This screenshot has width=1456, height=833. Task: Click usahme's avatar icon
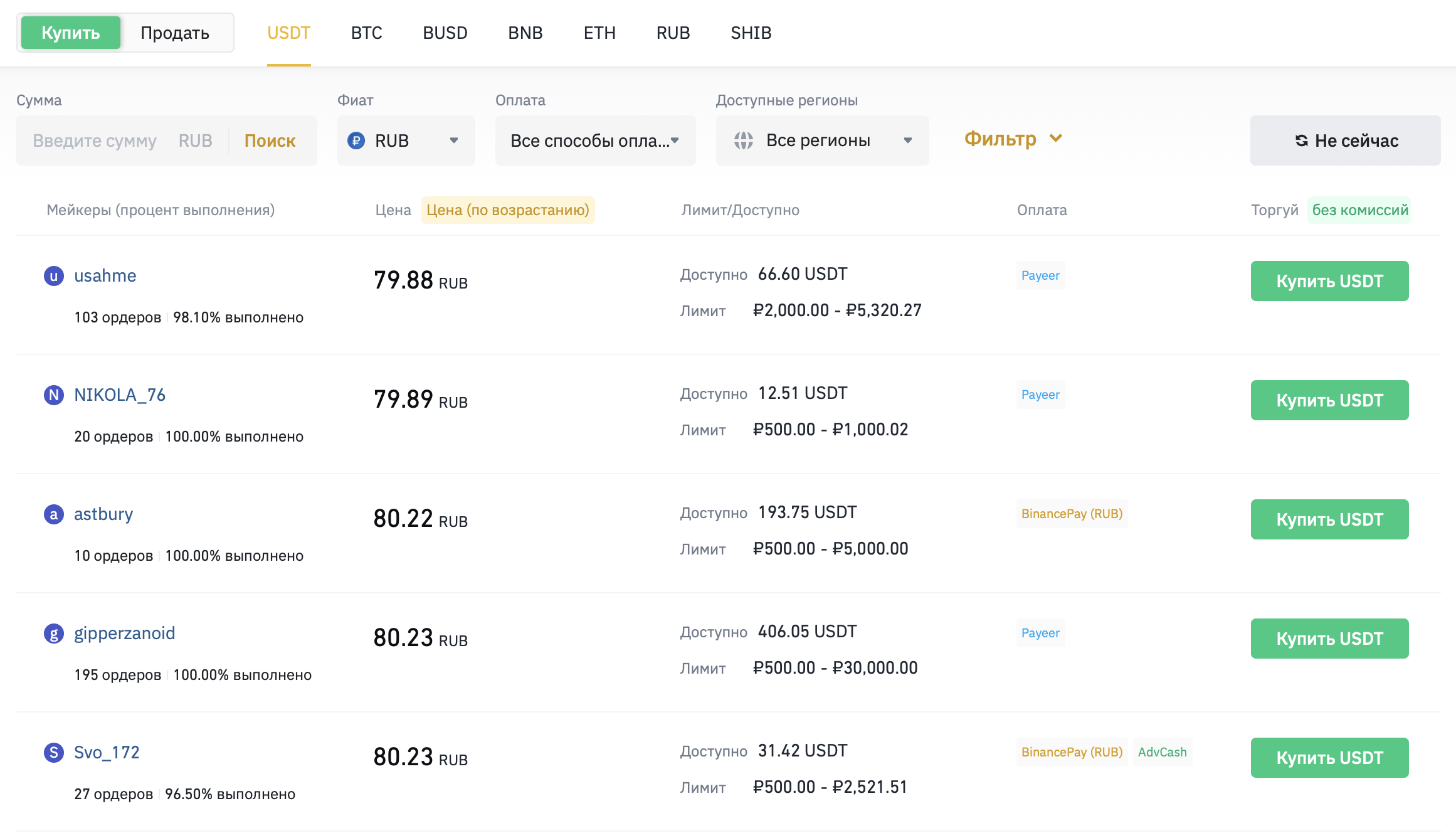54,276
